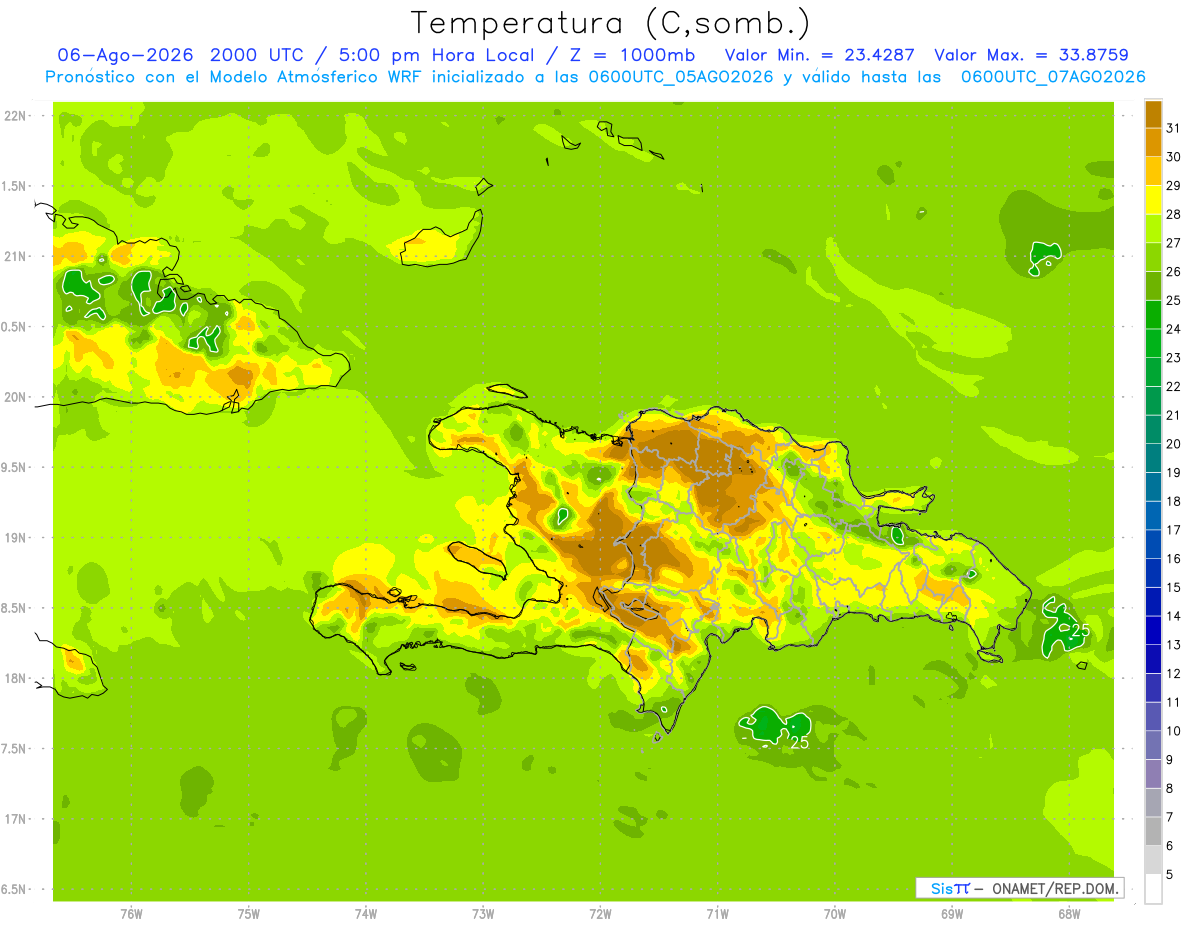Click the "Valor Min. = 23.4287" text
The image size is (1200, 927).
pyautogui.click(x=819, y=55)
